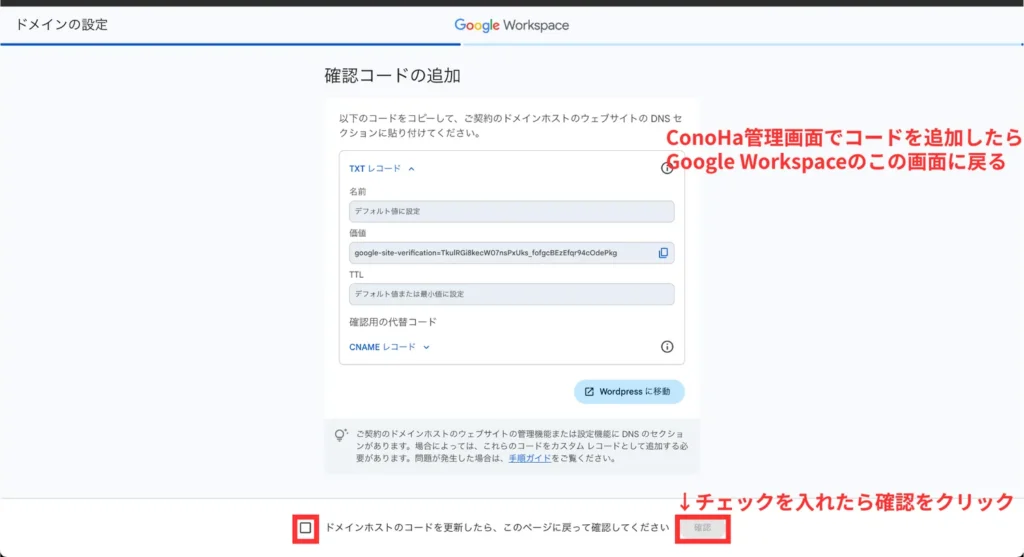Click the 名前 field
The width and height of the screenshot is (1024, 557).
[x=511, y=212]
